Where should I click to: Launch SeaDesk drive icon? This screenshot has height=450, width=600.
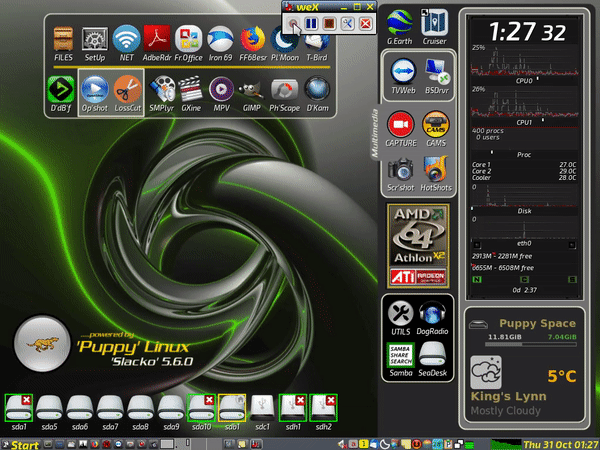coord(432,355)
